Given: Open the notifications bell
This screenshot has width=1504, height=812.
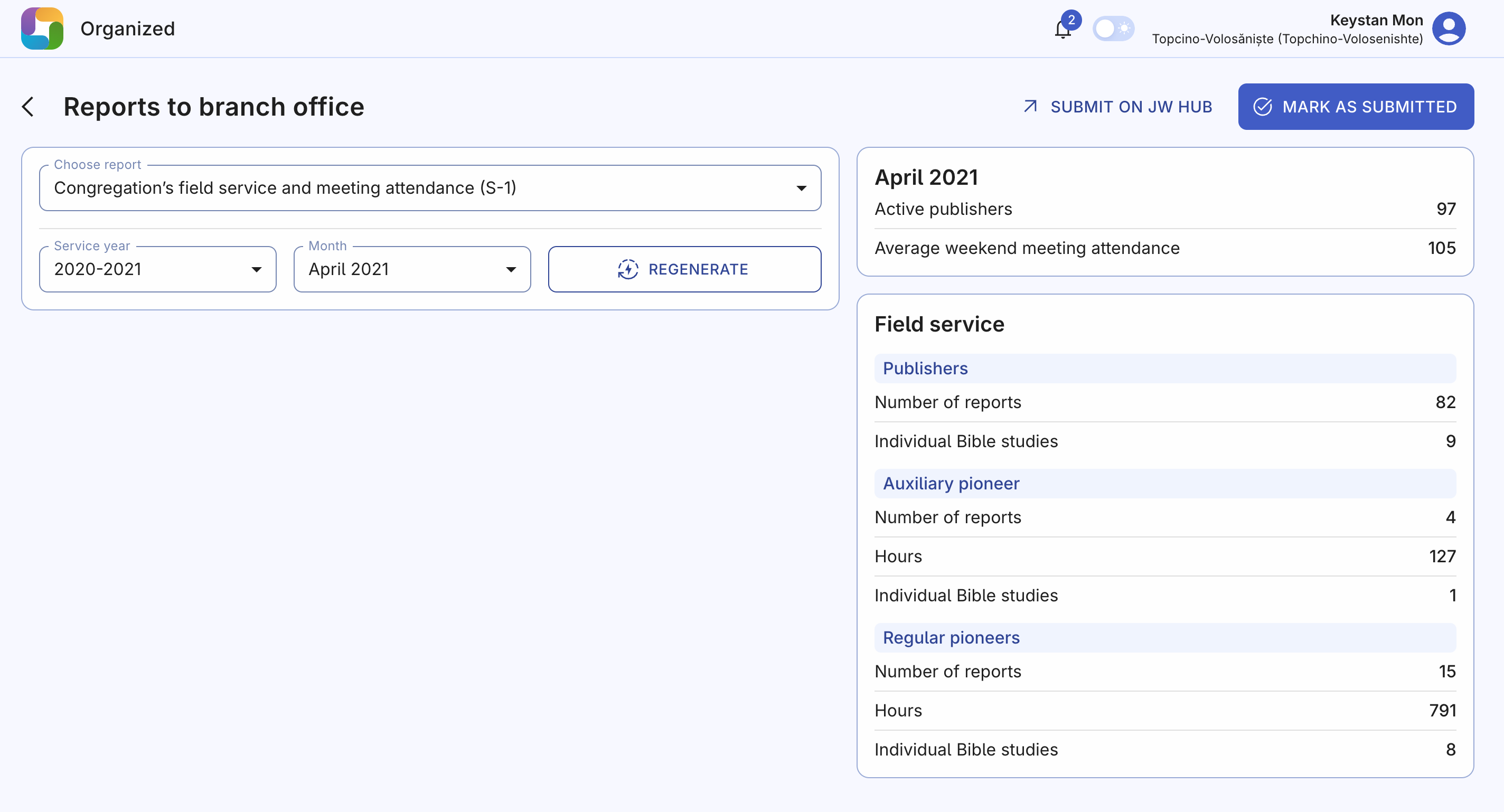Looking at the screenshot, I should 1062,30.
